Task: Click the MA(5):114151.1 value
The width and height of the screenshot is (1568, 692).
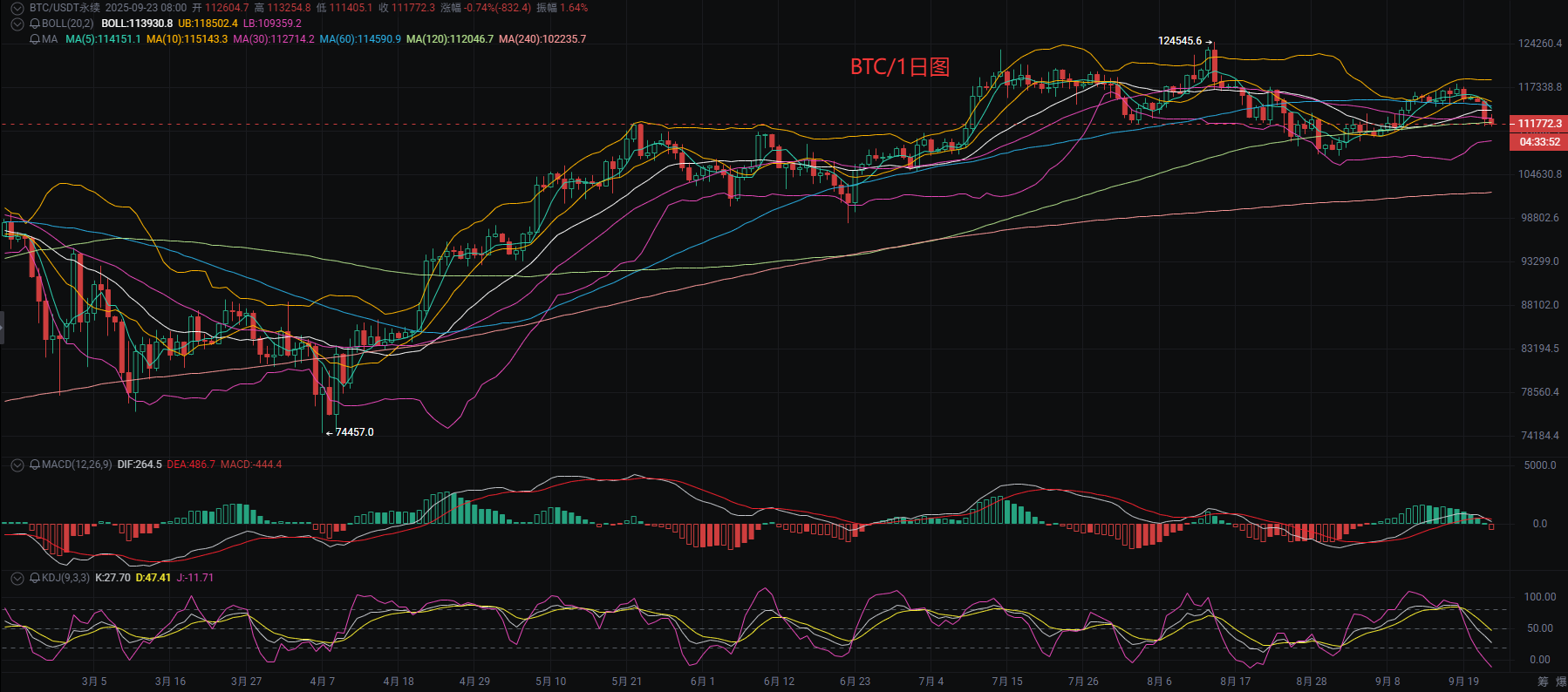Action: (103, 39)
